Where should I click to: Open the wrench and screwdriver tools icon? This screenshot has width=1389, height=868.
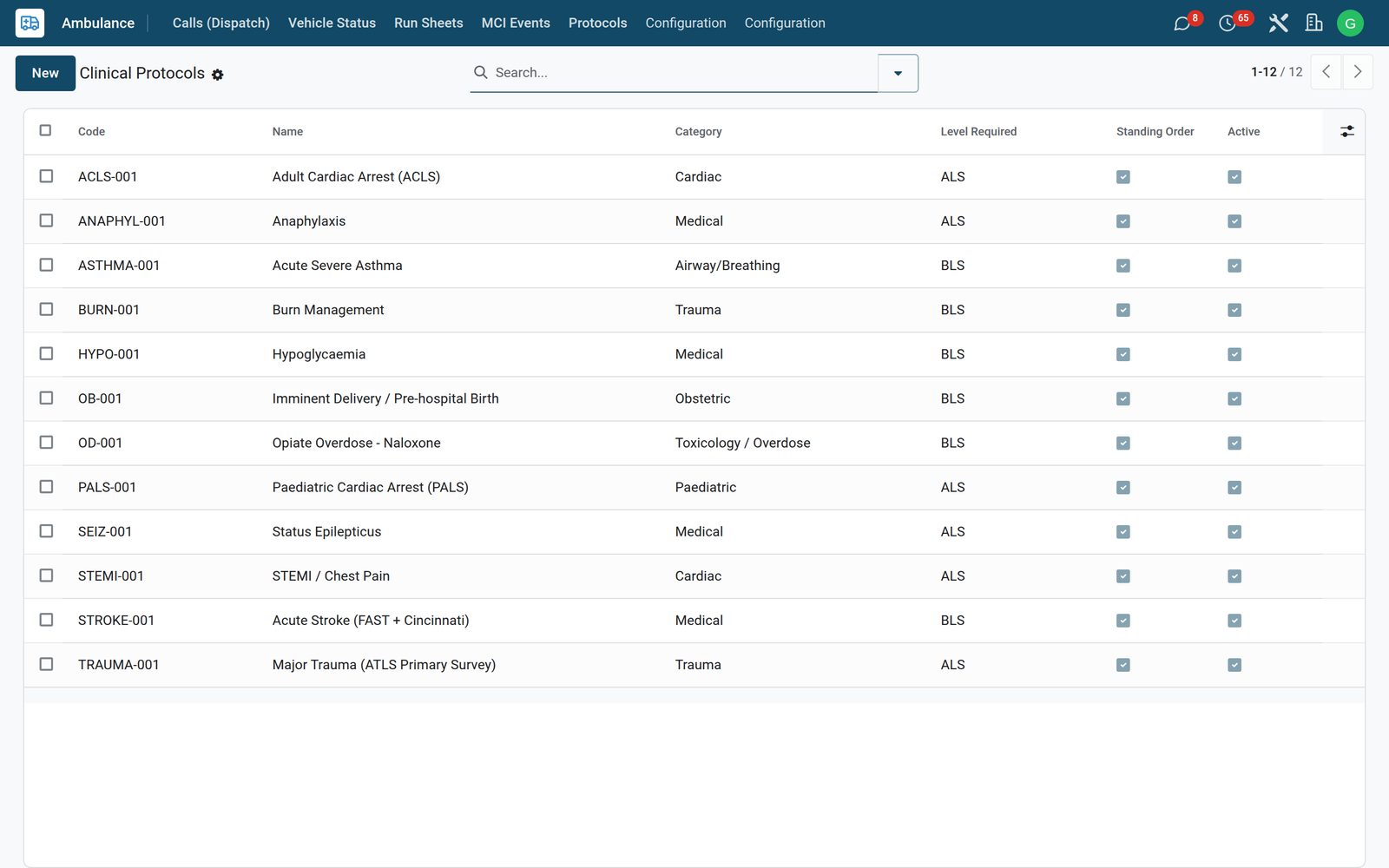click(x=1278, y=23)
